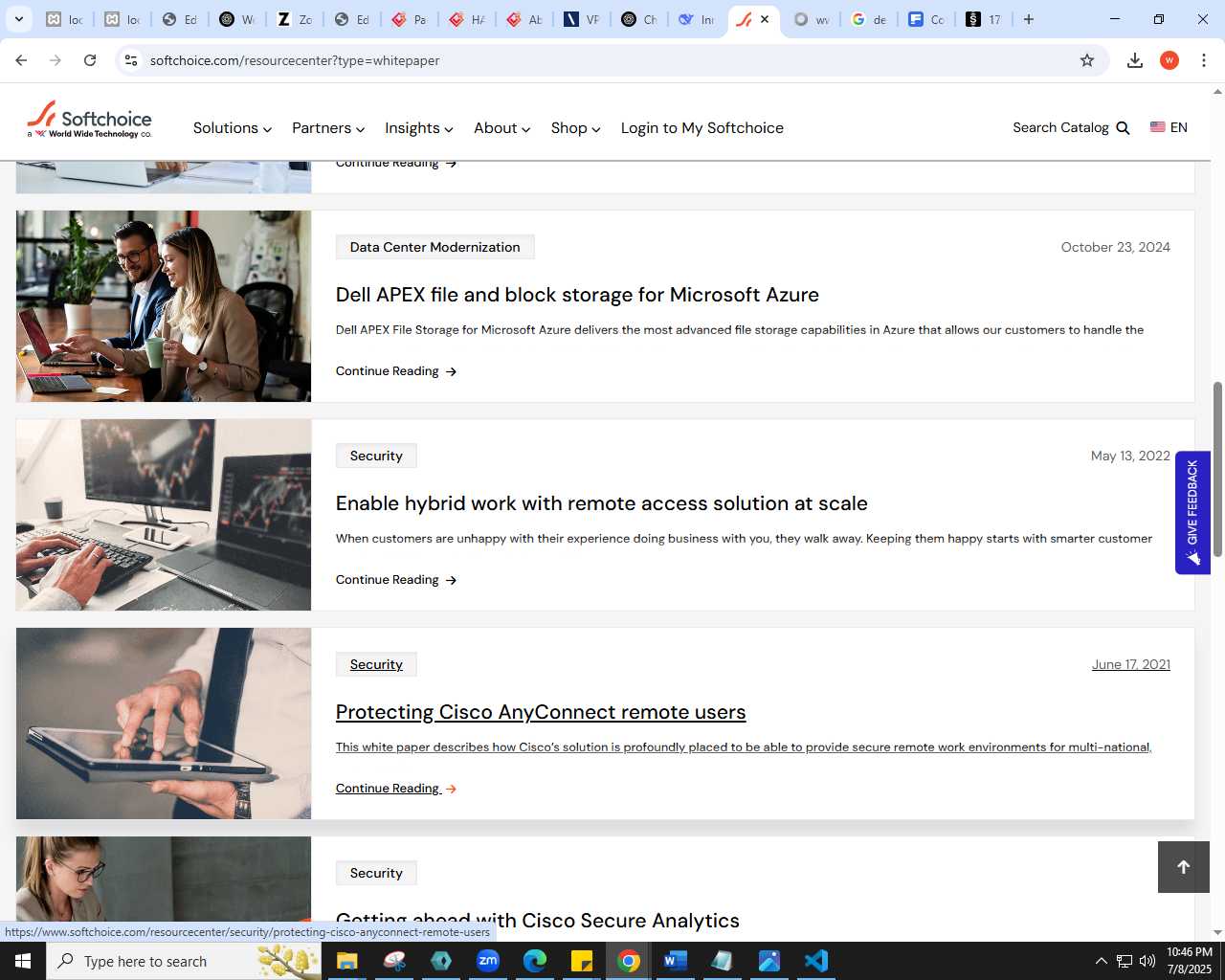The image size is (1225, 980).
Task: Open Enable hybrid work with remote access article
Action: 602,503
